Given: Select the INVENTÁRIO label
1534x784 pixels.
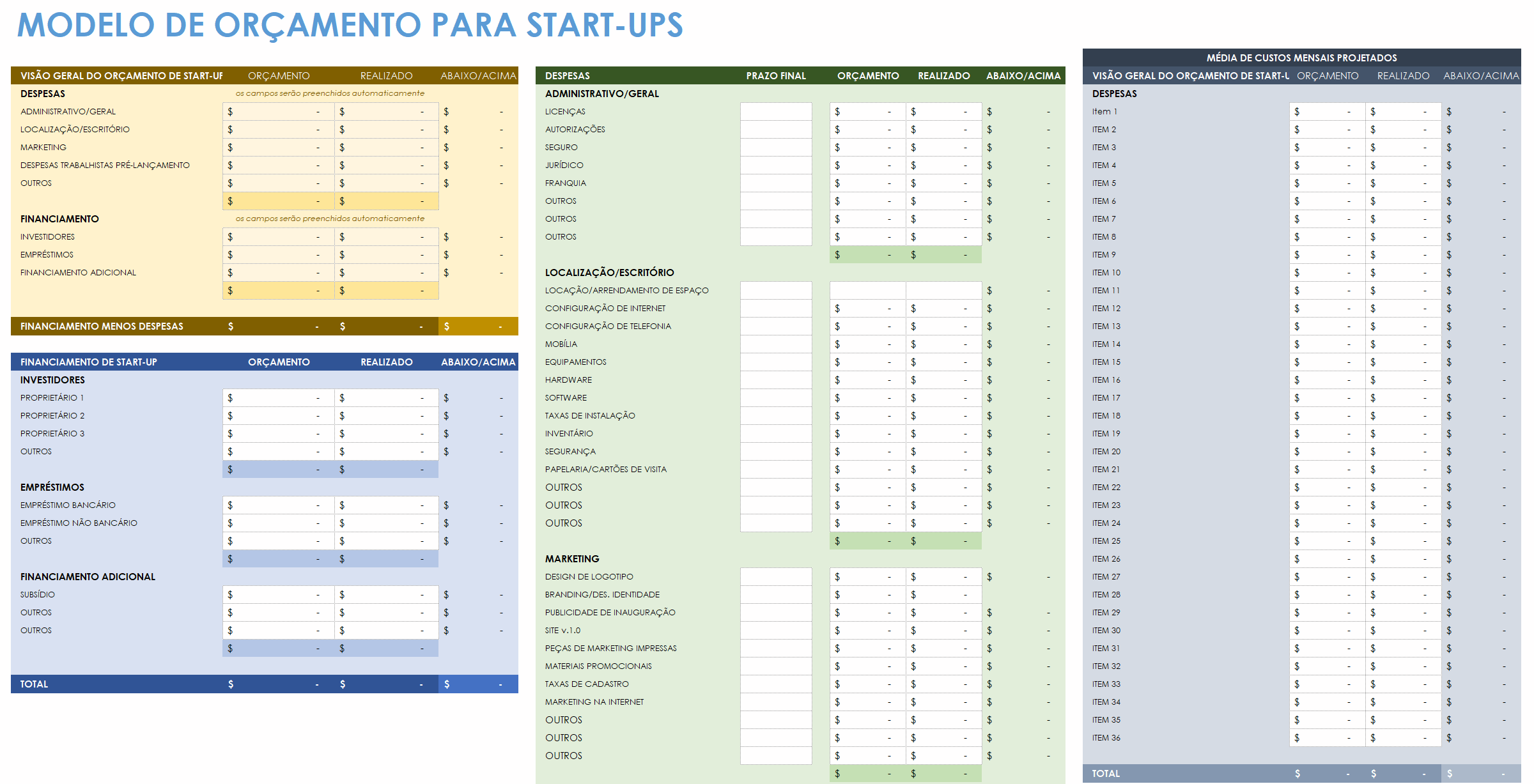Looking at the screenshot, I should [569, 434].
